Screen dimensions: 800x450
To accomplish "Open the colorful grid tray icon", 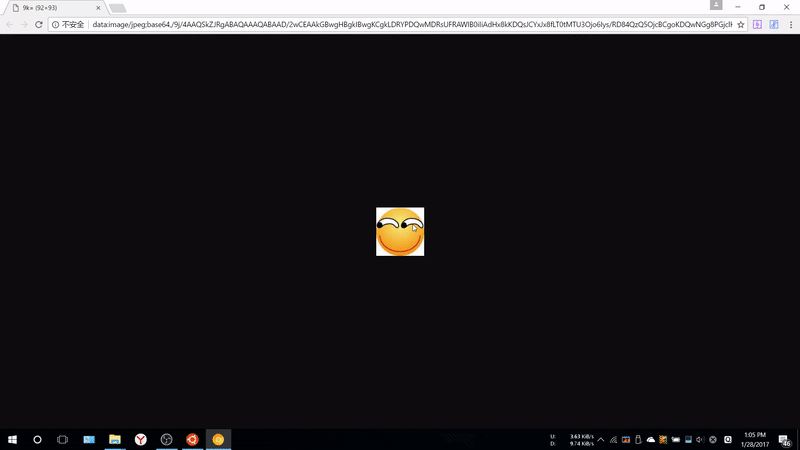I will pos(663,440).
